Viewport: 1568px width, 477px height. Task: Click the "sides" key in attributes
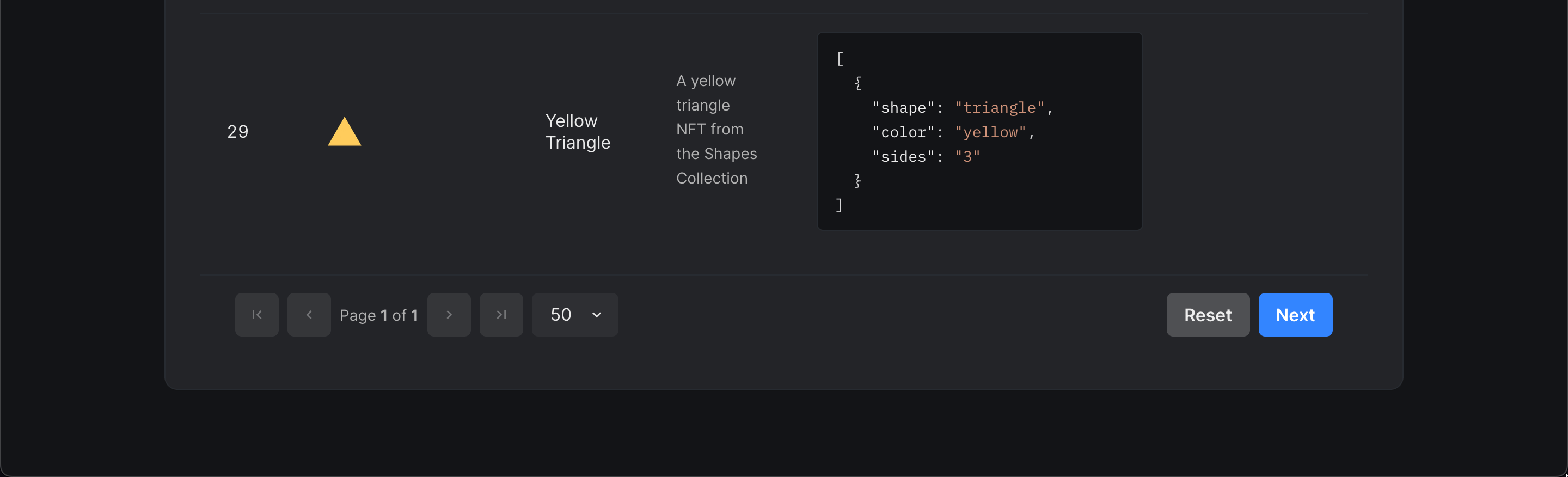(903, 156)
